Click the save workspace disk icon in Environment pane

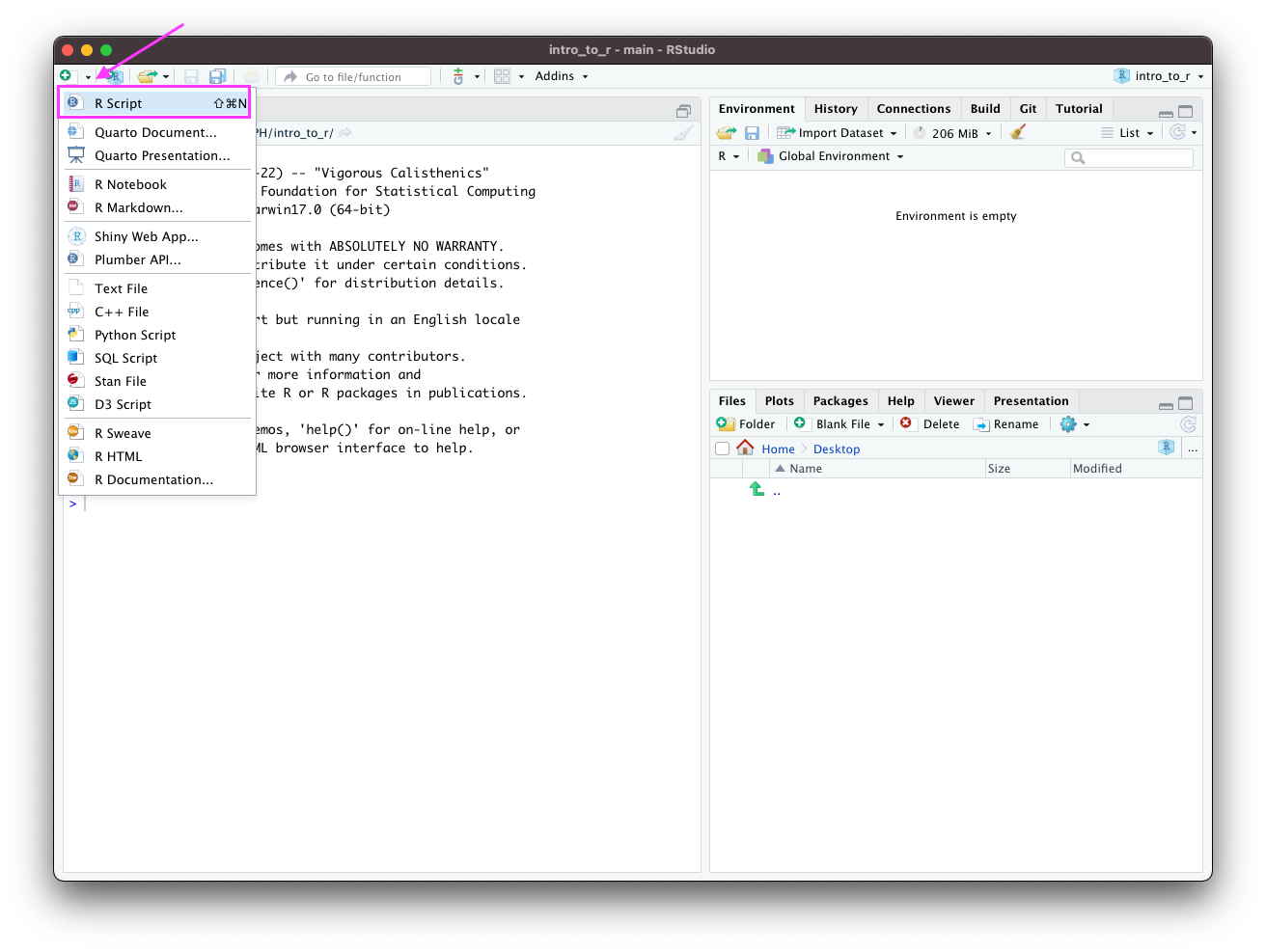tap(753, 133)
